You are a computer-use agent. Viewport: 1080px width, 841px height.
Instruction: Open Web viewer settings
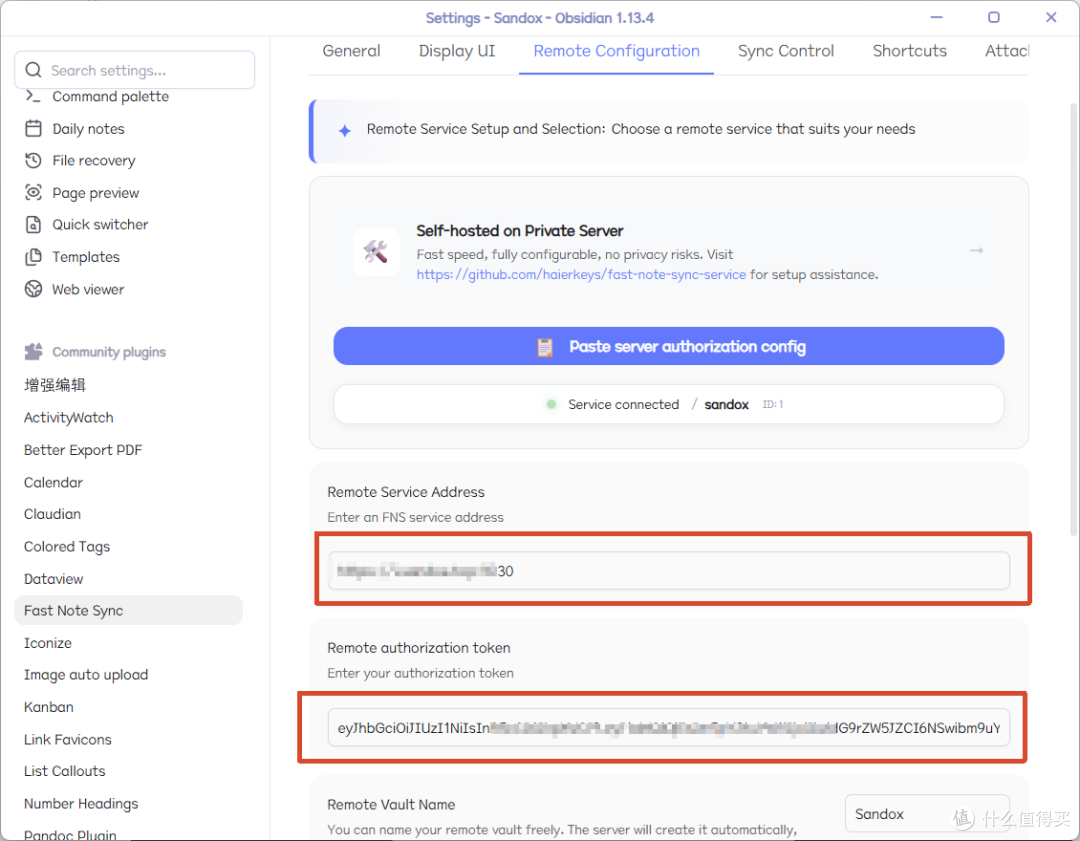(88, 289)
